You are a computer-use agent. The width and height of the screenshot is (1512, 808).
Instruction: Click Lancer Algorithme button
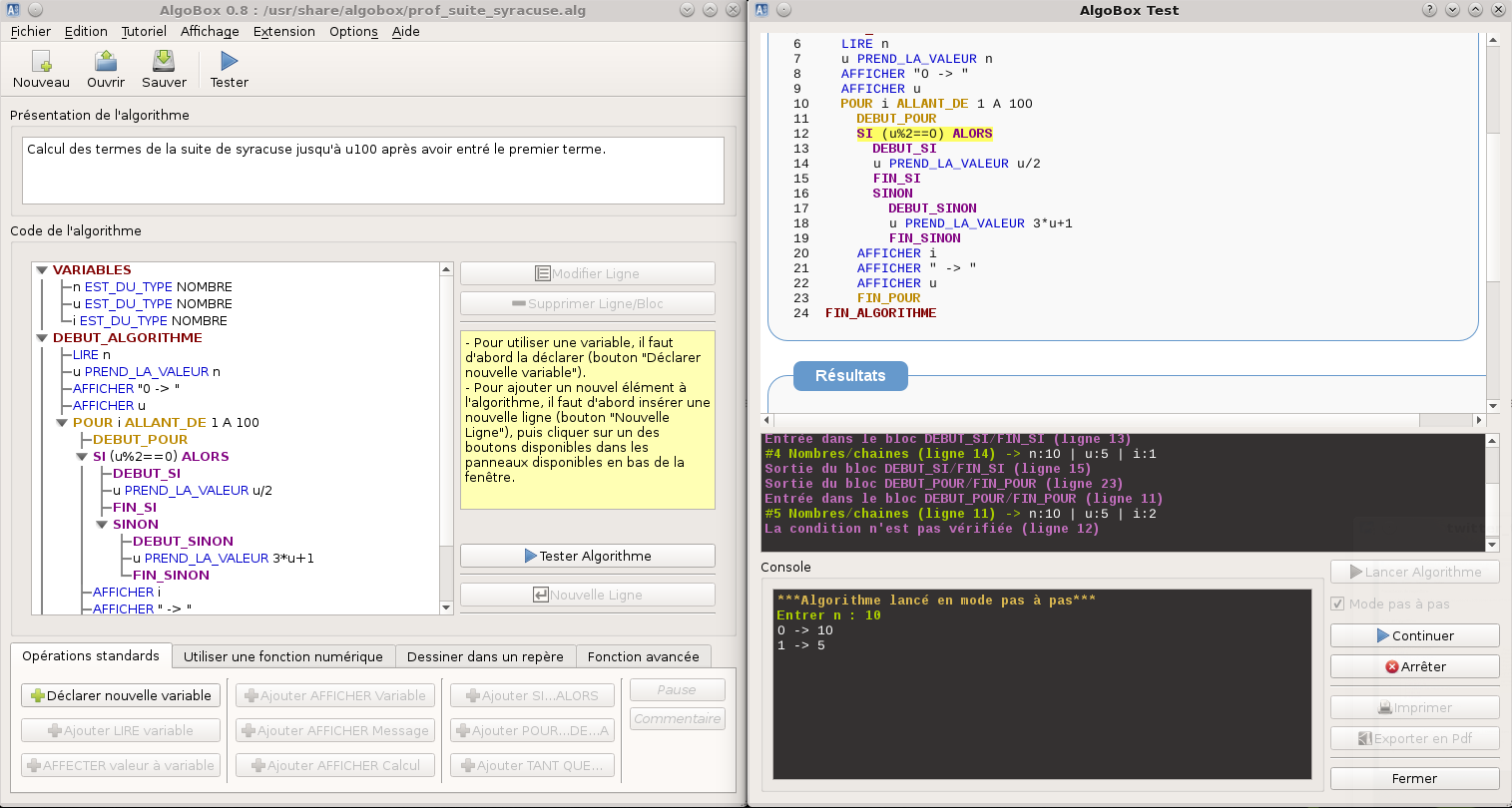[1414, 572]
